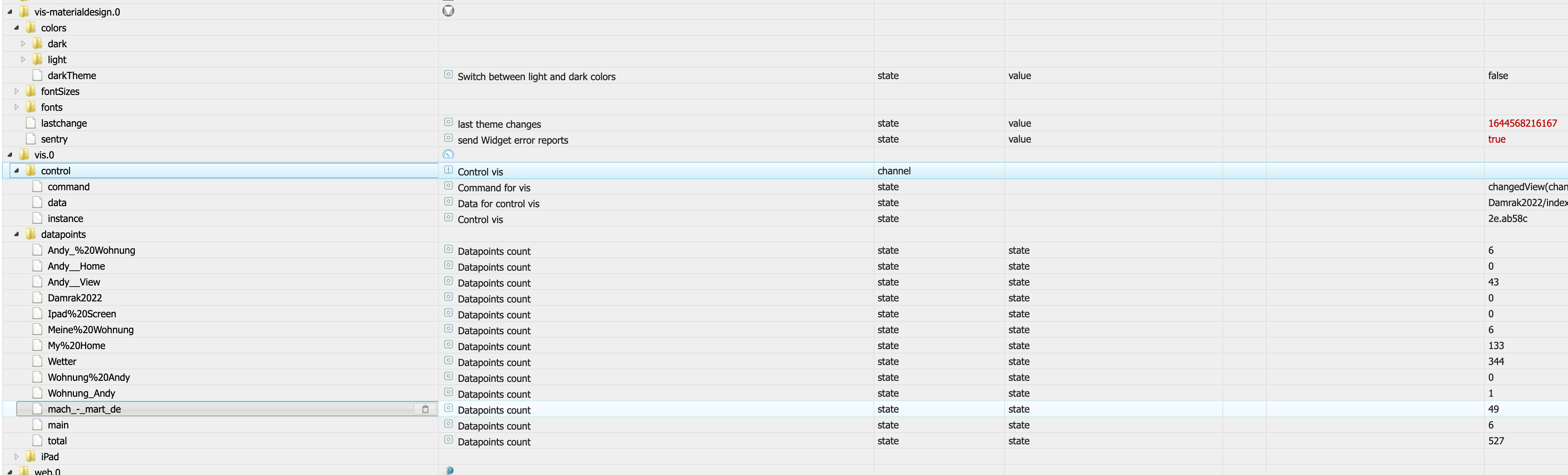Select the Andy__Home datapoint
1568x475 pixels.
[x=76, y=266]
